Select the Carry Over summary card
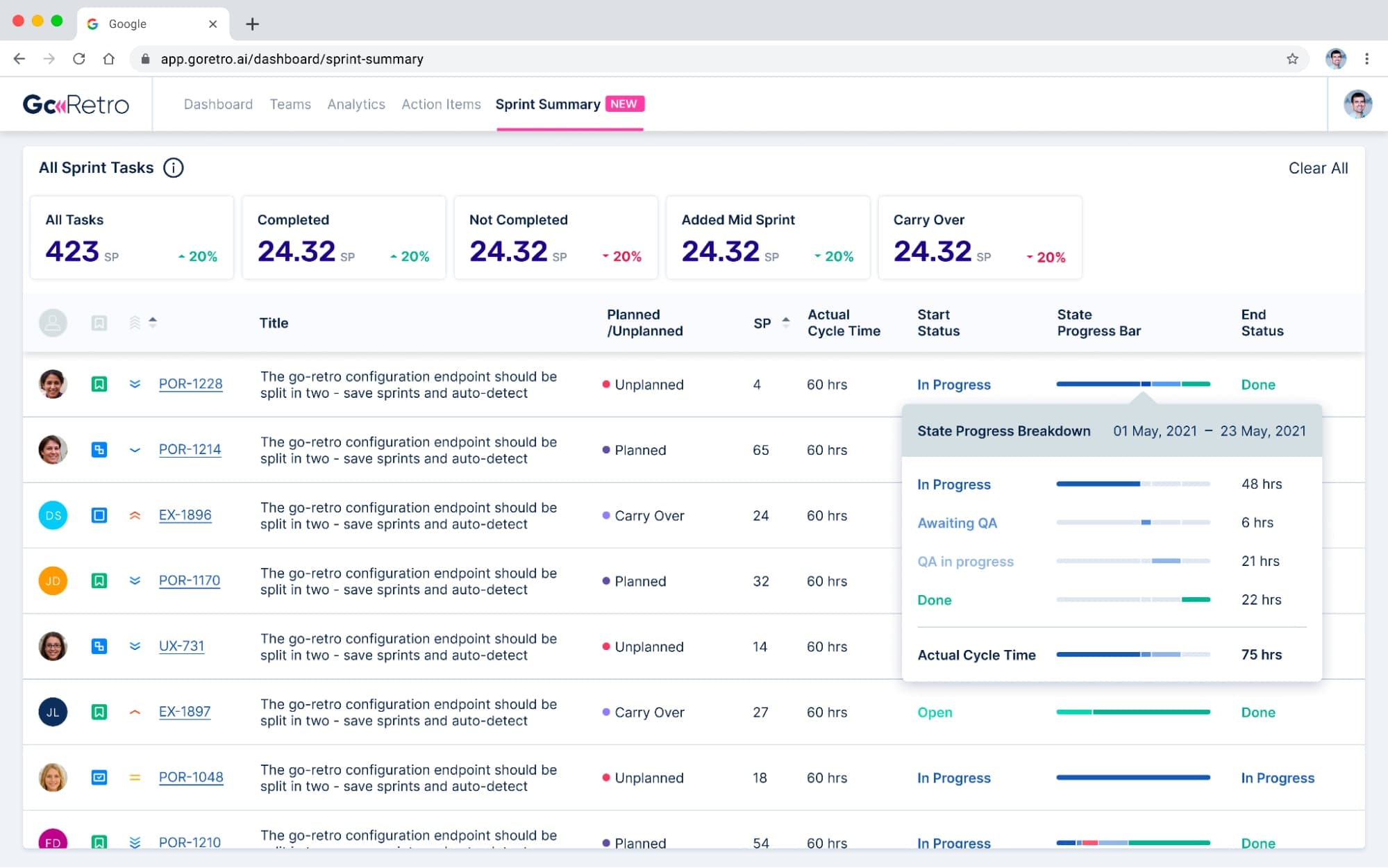This screenshot has width=1388, height=868. 979,237
